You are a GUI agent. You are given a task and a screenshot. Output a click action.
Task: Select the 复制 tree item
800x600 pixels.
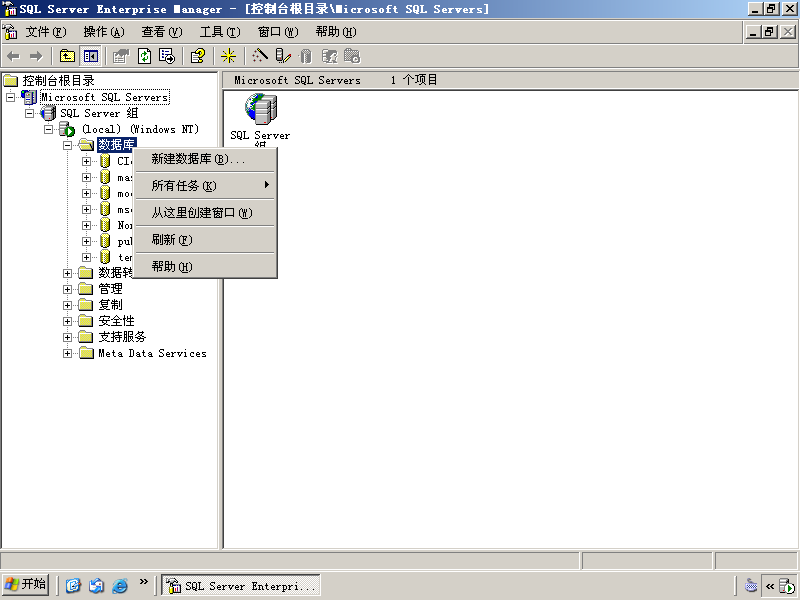110,305
